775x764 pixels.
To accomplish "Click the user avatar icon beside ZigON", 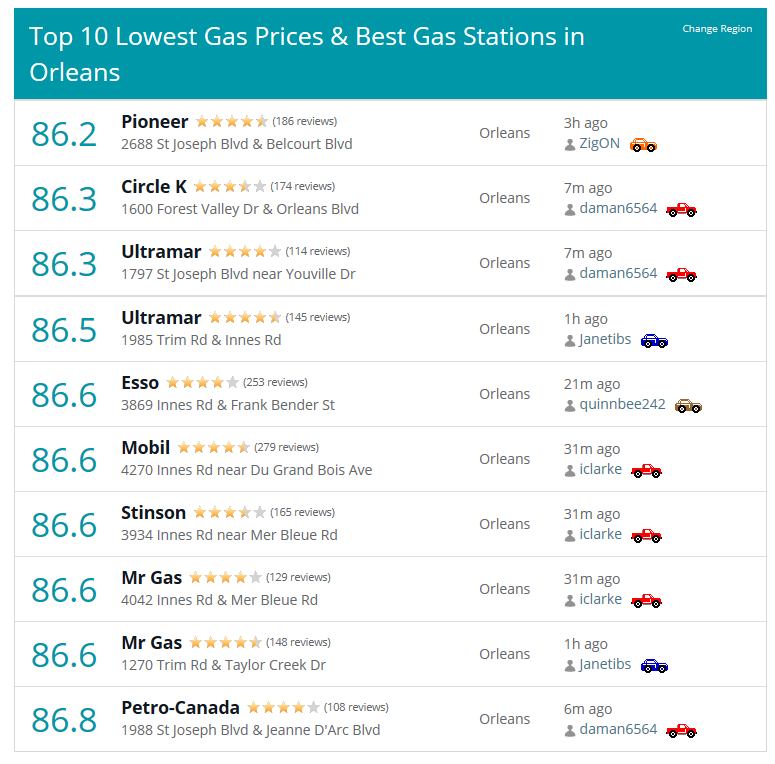I will 570,145.
